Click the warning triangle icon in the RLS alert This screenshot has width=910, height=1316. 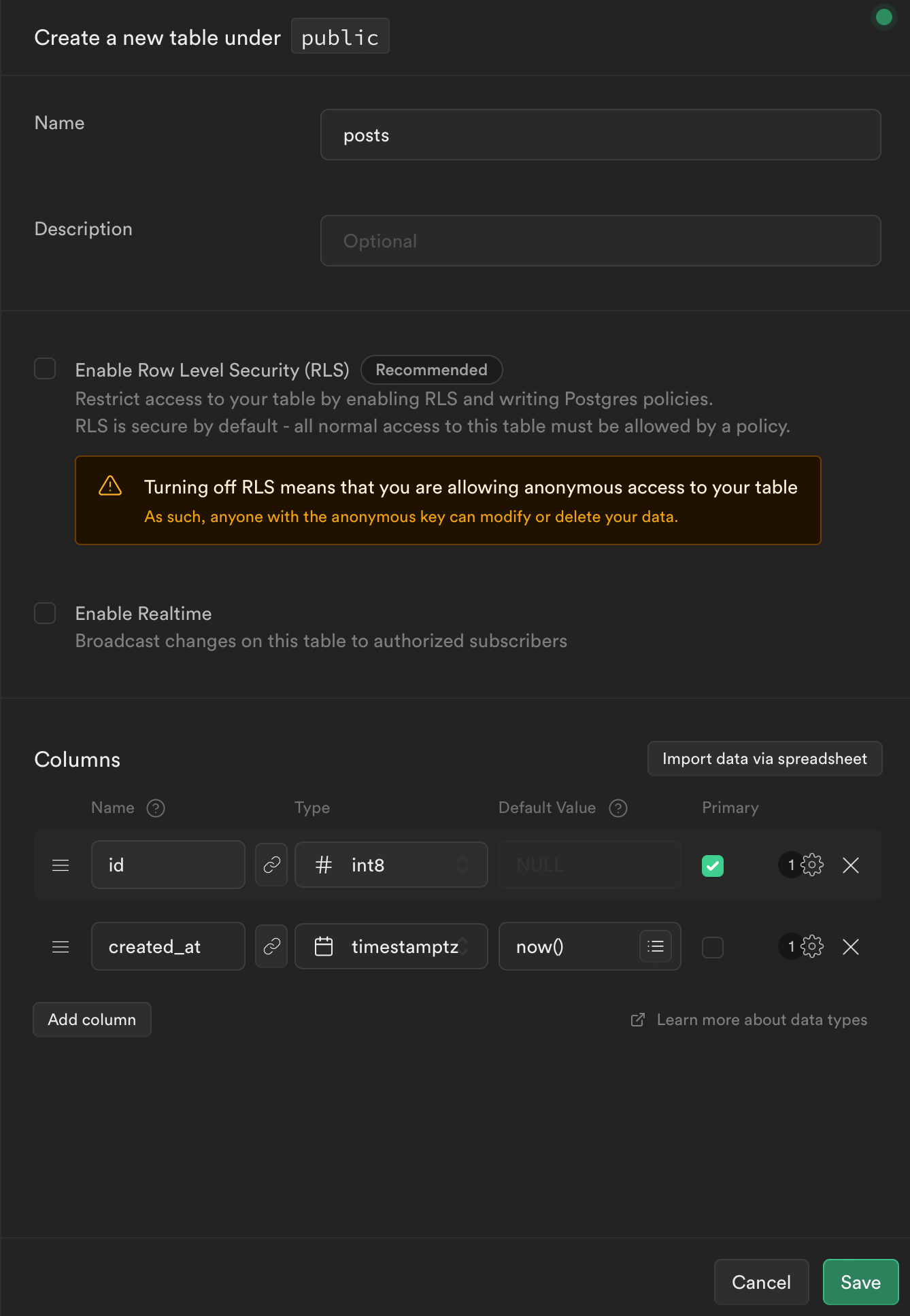coord(110,486)
